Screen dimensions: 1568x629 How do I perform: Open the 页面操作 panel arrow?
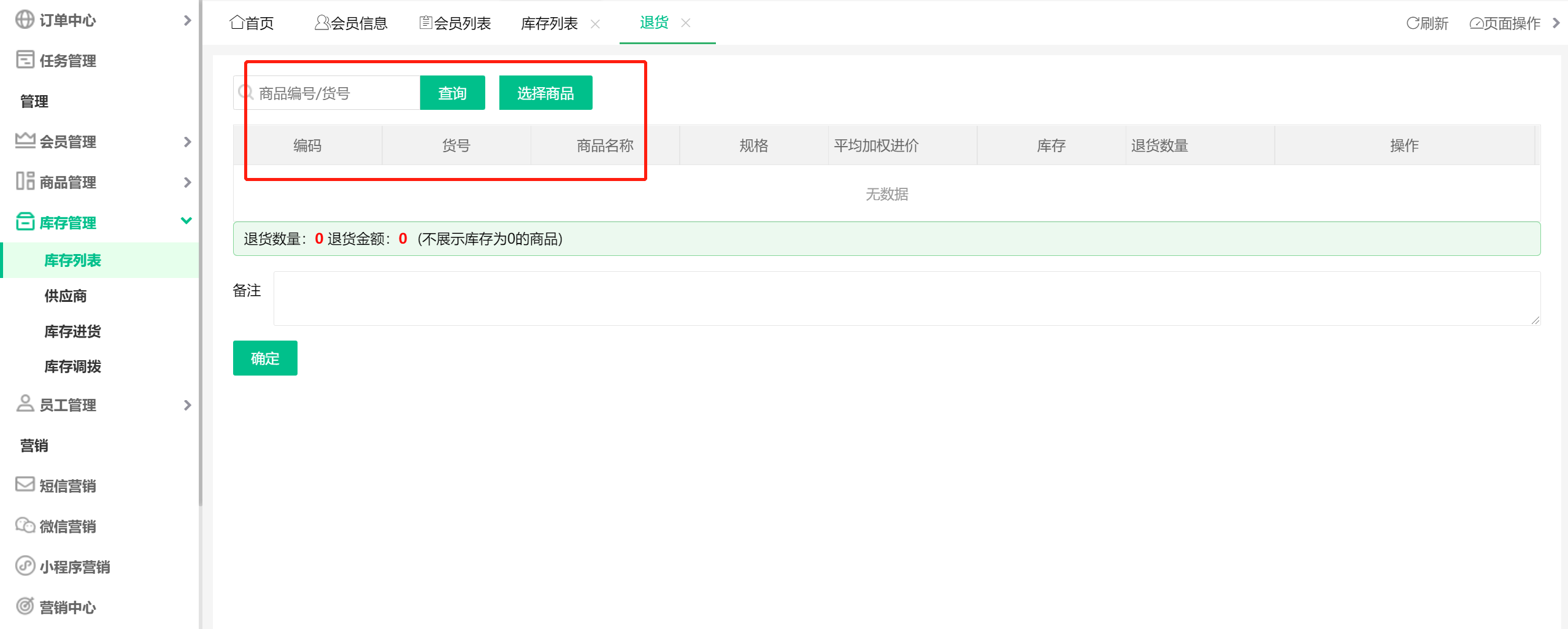tap(1558, 23)
